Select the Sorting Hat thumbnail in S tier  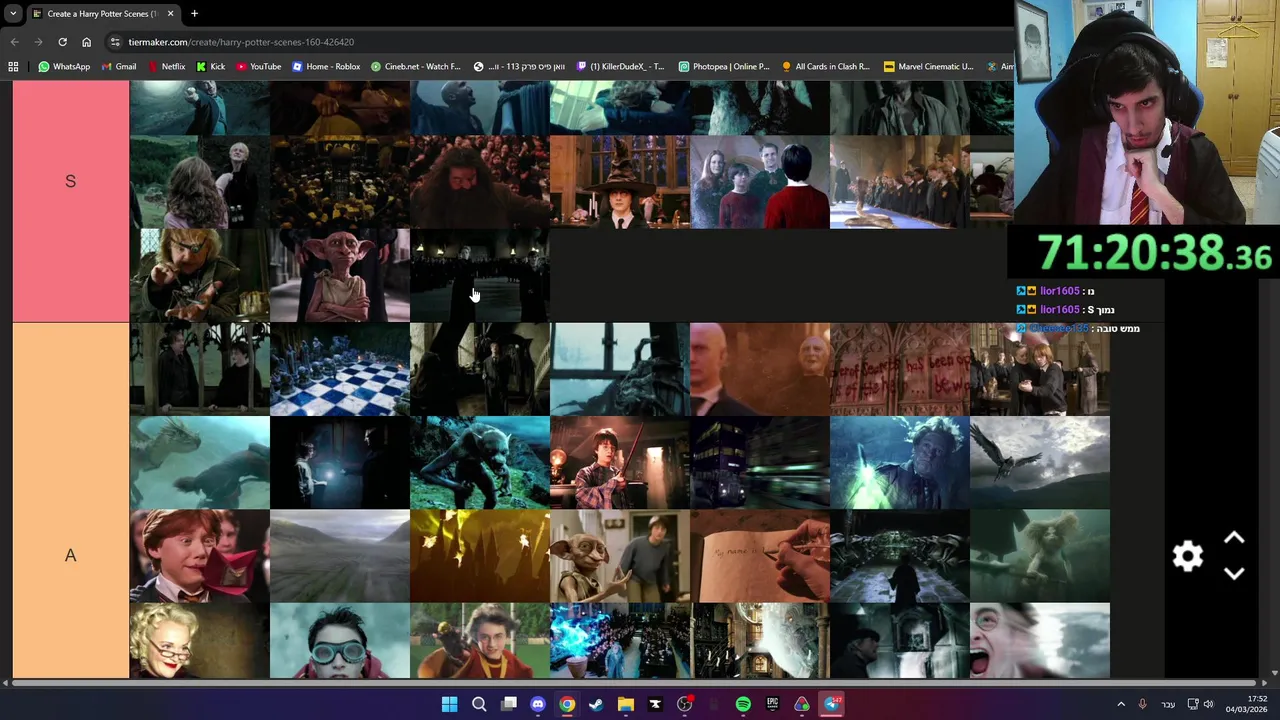click(x=620, y=182)
